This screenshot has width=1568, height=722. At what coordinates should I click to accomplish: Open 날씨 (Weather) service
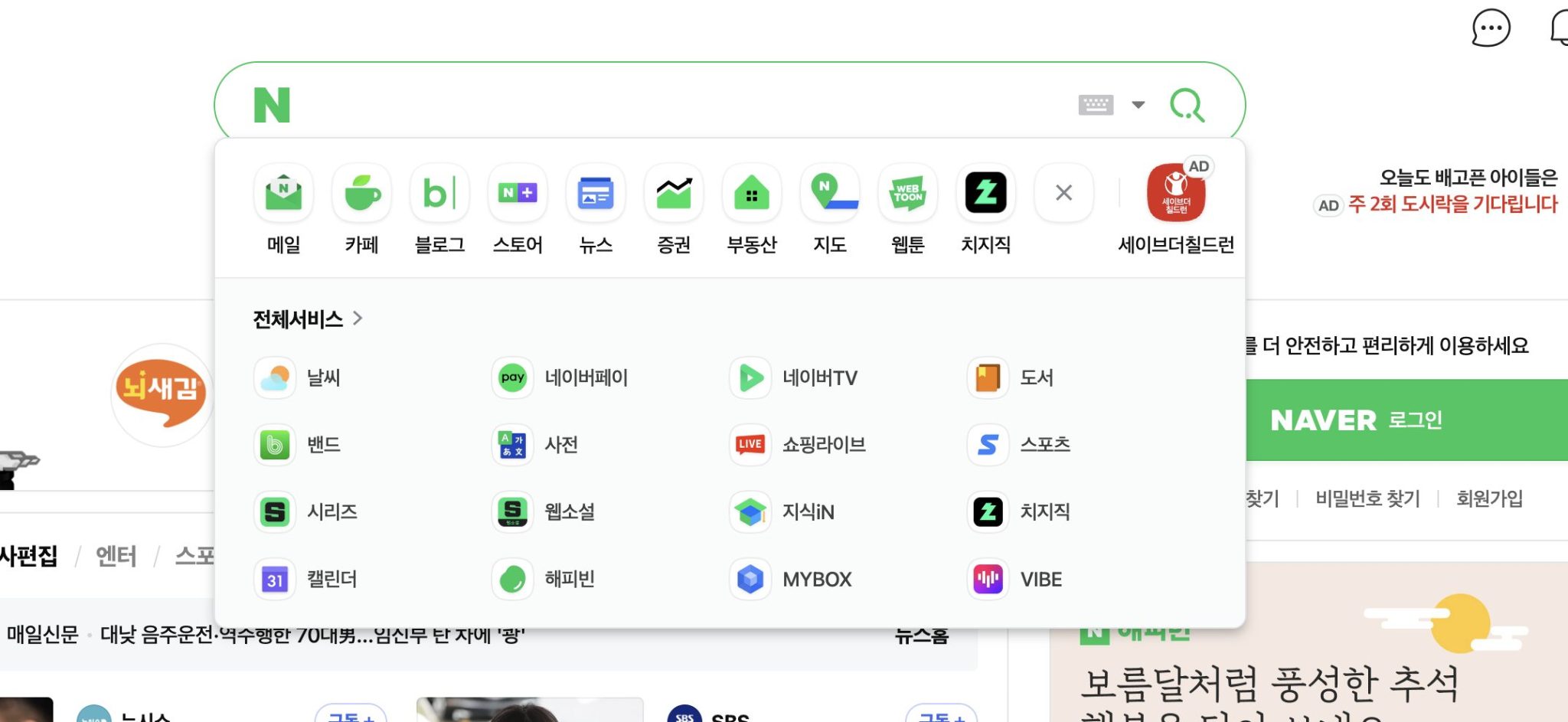point(297,377)
